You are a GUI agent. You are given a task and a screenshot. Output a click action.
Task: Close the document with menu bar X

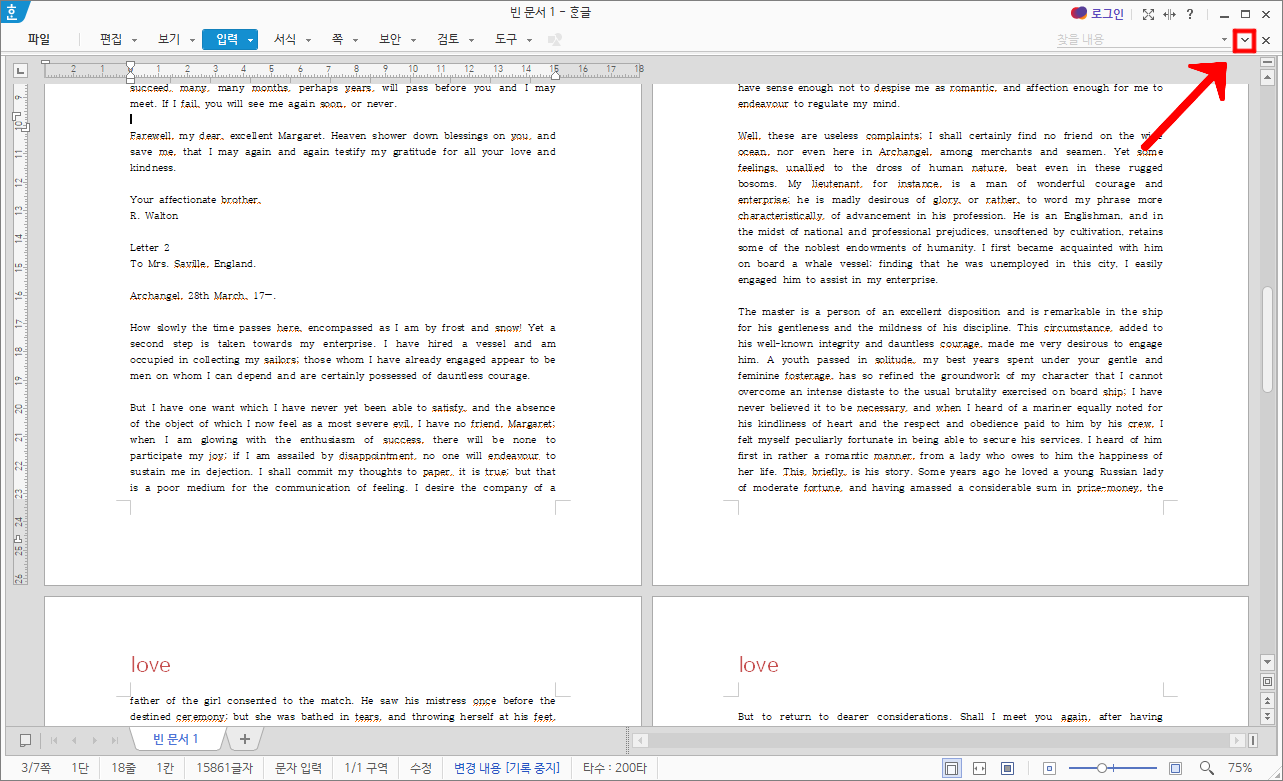pos(1266,40)
